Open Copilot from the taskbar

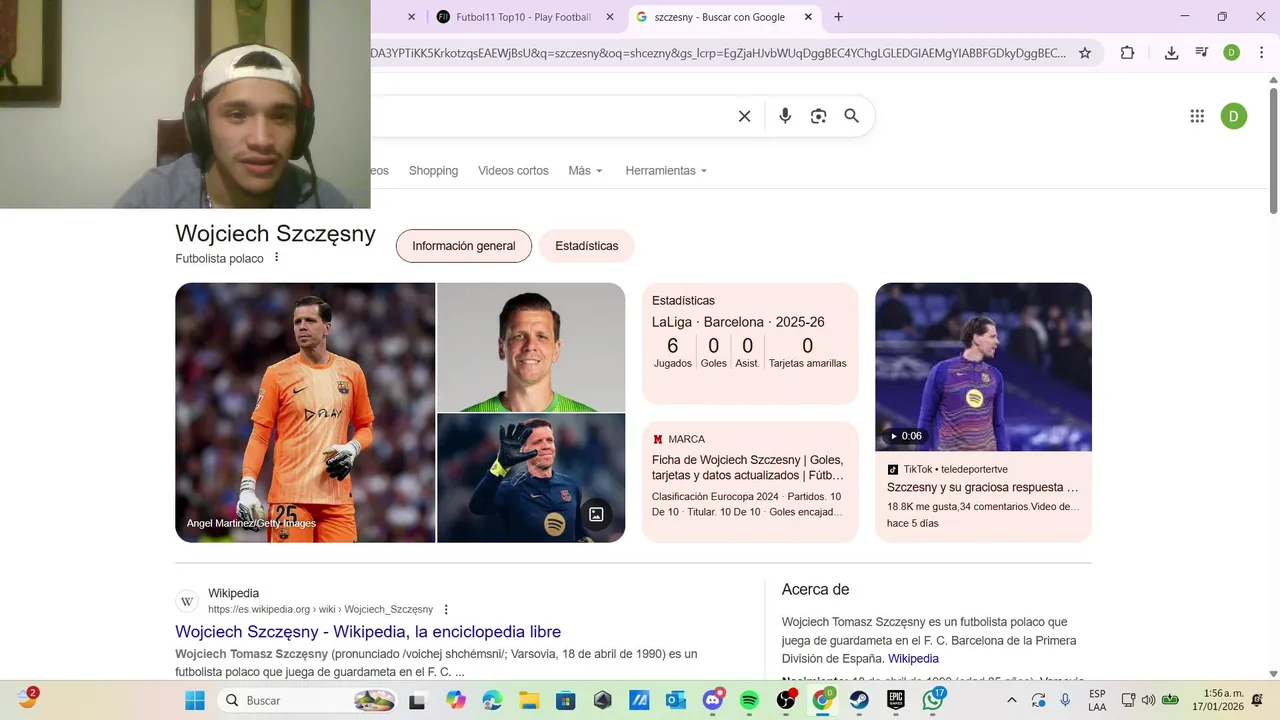point(455,700)
